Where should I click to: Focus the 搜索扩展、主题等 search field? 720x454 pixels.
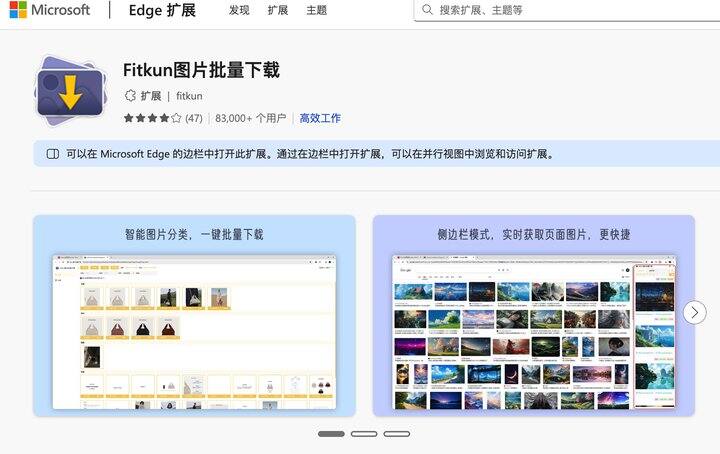click(x=567, y=10)
